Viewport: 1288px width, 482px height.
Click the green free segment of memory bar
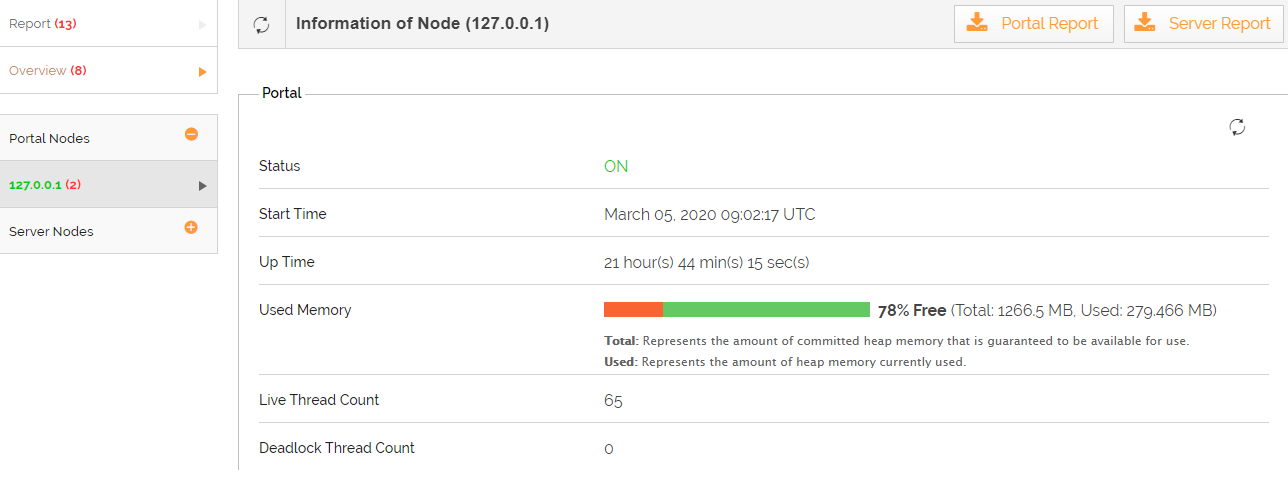pos(766,310)
